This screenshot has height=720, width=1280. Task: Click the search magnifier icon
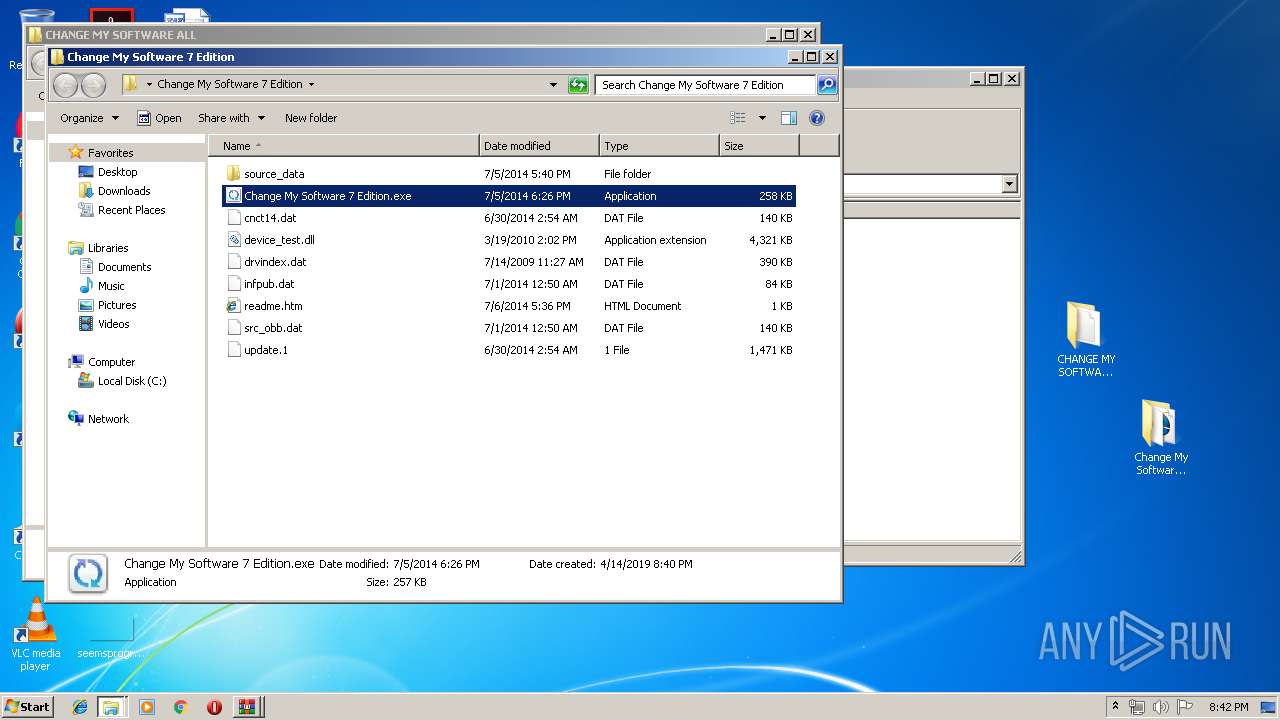pos(827,85)
